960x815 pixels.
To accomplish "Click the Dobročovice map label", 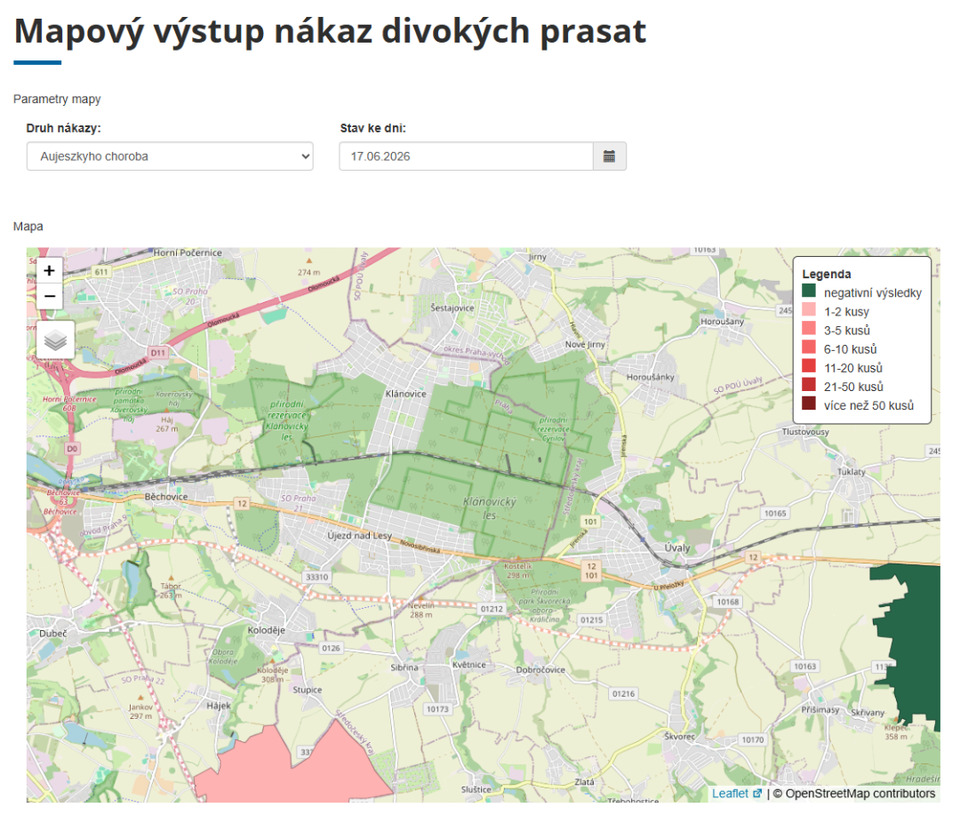I will (540, 670).
